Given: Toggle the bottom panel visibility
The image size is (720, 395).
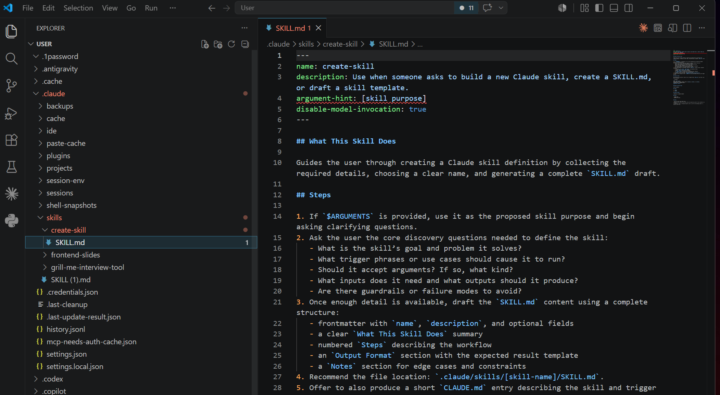Looking at the screenshot, I should (x=614, y=8).
